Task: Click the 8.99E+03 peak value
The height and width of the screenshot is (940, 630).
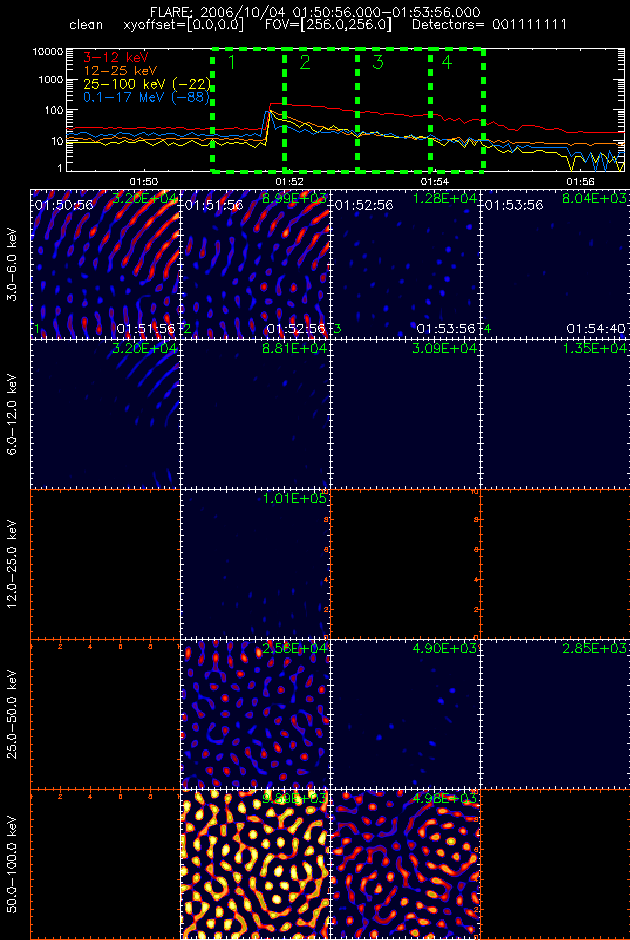Action: tap(295, 198)
